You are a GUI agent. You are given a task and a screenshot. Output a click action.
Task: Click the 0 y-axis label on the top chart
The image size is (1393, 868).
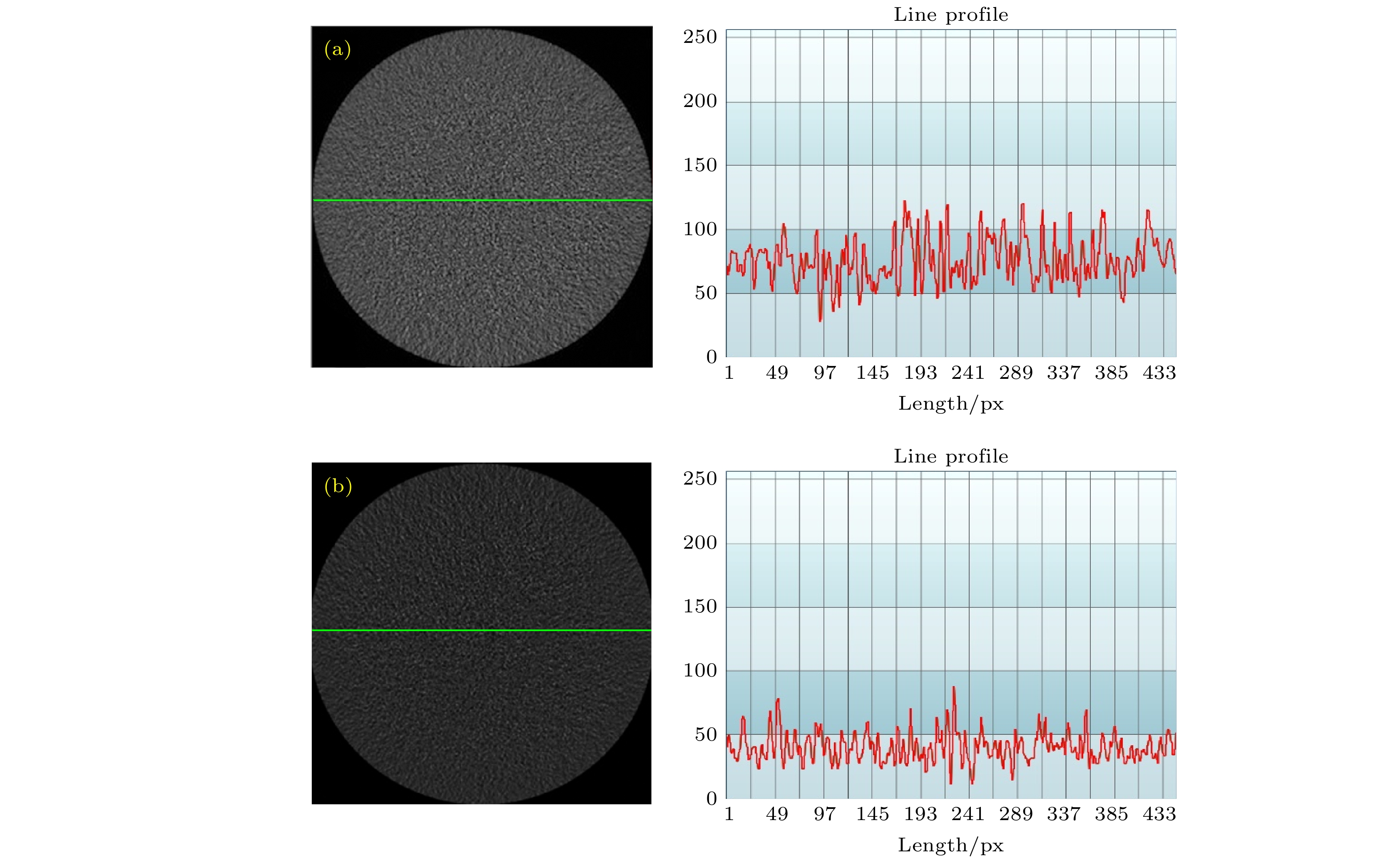tap(712, 357)
